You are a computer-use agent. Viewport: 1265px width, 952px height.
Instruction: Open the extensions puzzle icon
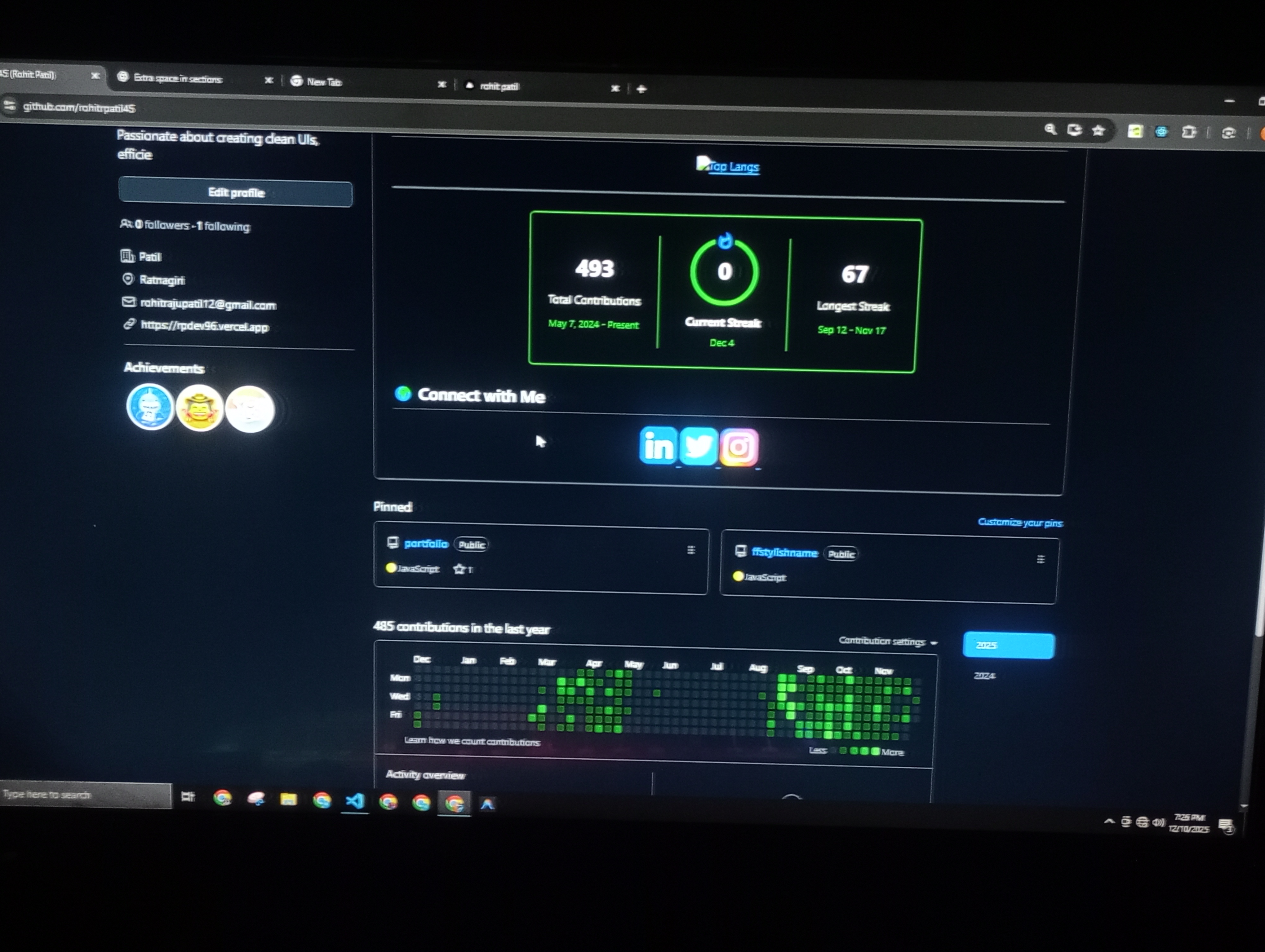point(1188,133)
